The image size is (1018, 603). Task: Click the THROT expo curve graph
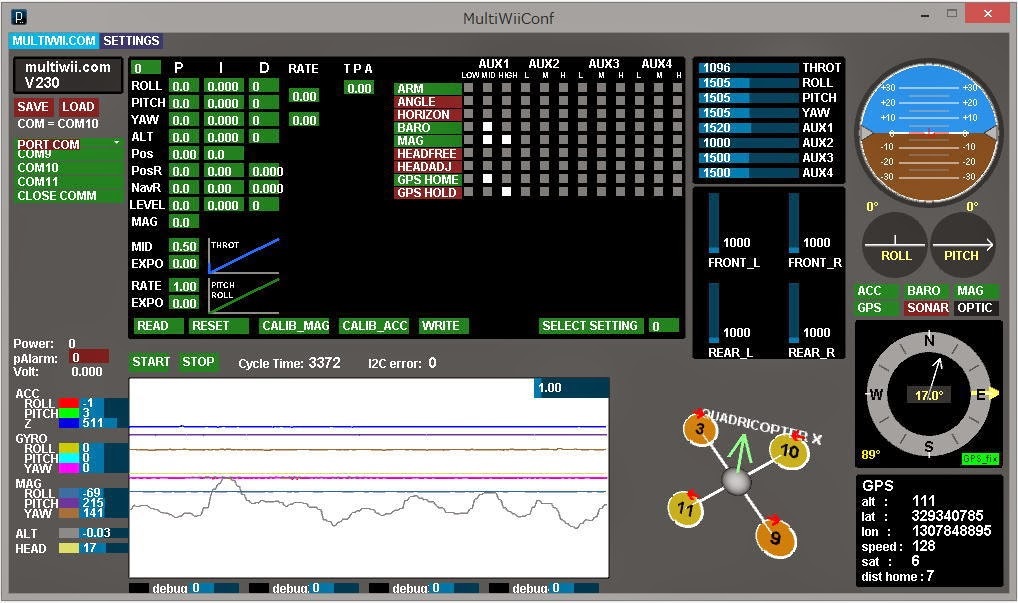coord(243,255)
